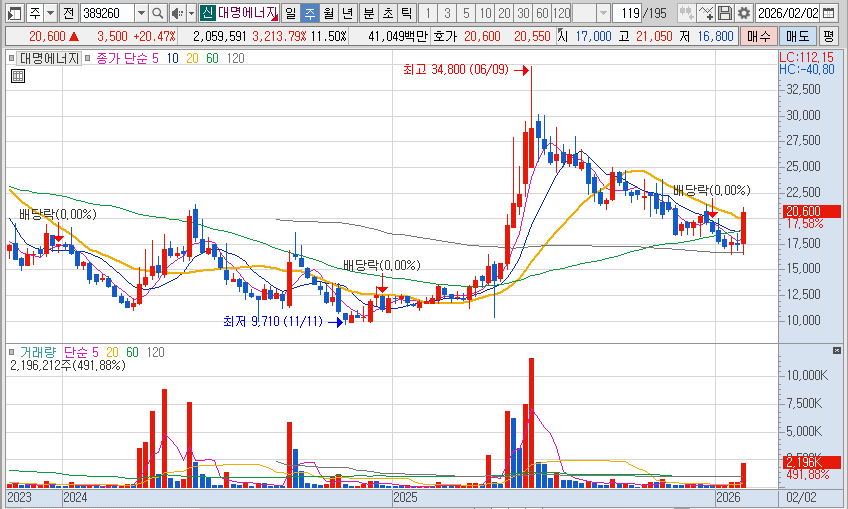Viewport: 848px width, 509px height.
Task: Open chart settings gear icon
Action: [x=744, y=12]
